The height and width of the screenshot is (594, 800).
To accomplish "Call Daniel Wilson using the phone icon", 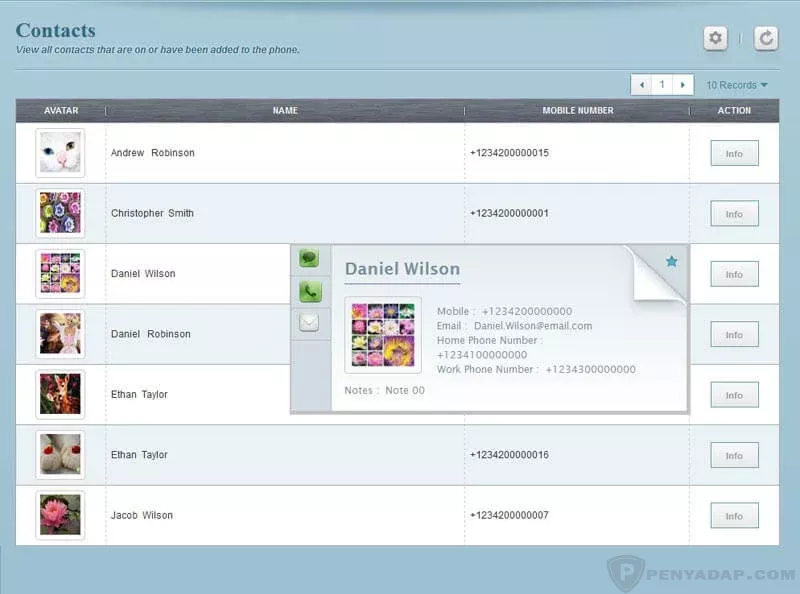I will pos(310,291).
